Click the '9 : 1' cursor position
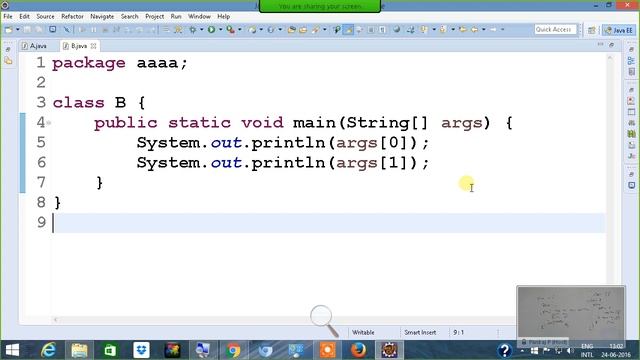 458,332
